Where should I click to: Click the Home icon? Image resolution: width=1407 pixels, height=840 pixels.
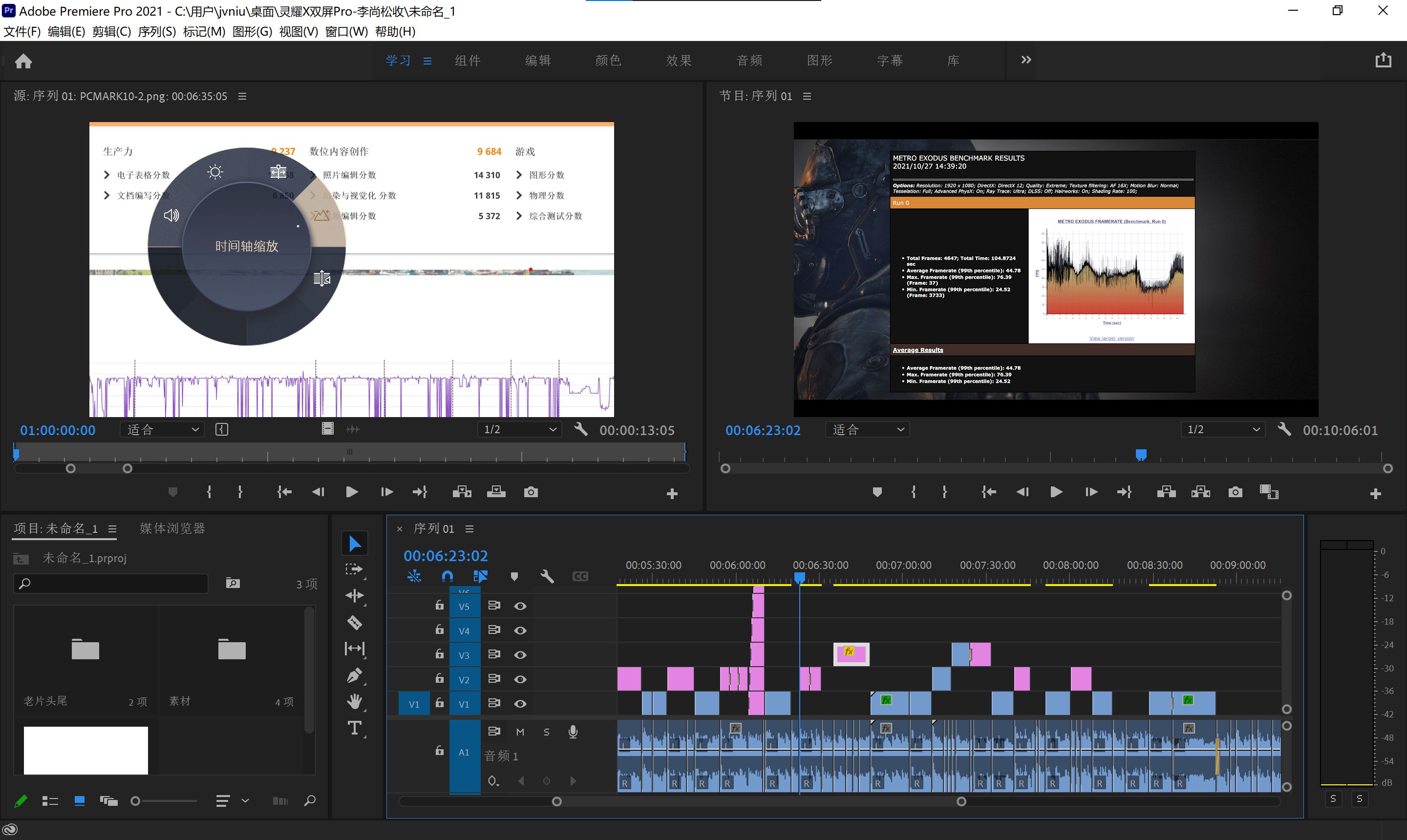click(x=23, y=61)
